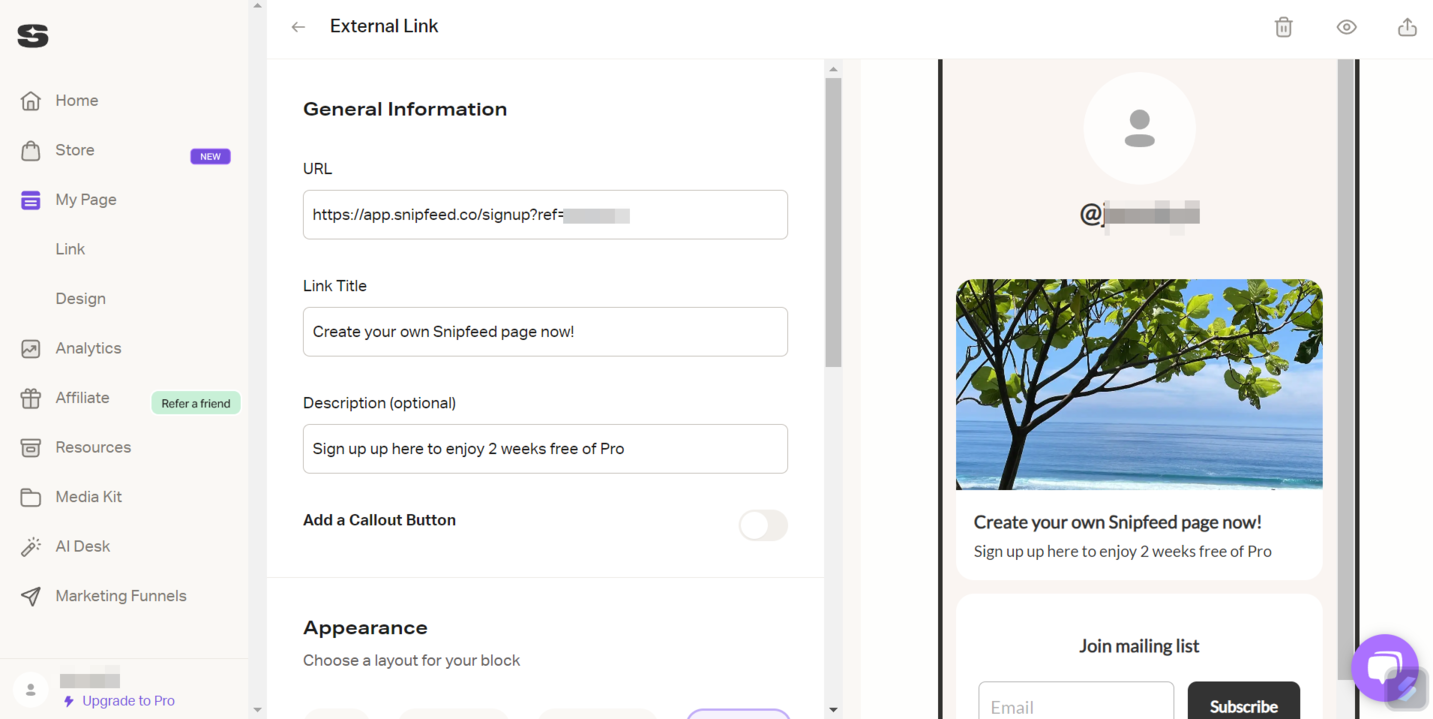Open the Analytics menu item
Image resolution: width=1433 pixels, height=719 pixels.
[88, 348]
